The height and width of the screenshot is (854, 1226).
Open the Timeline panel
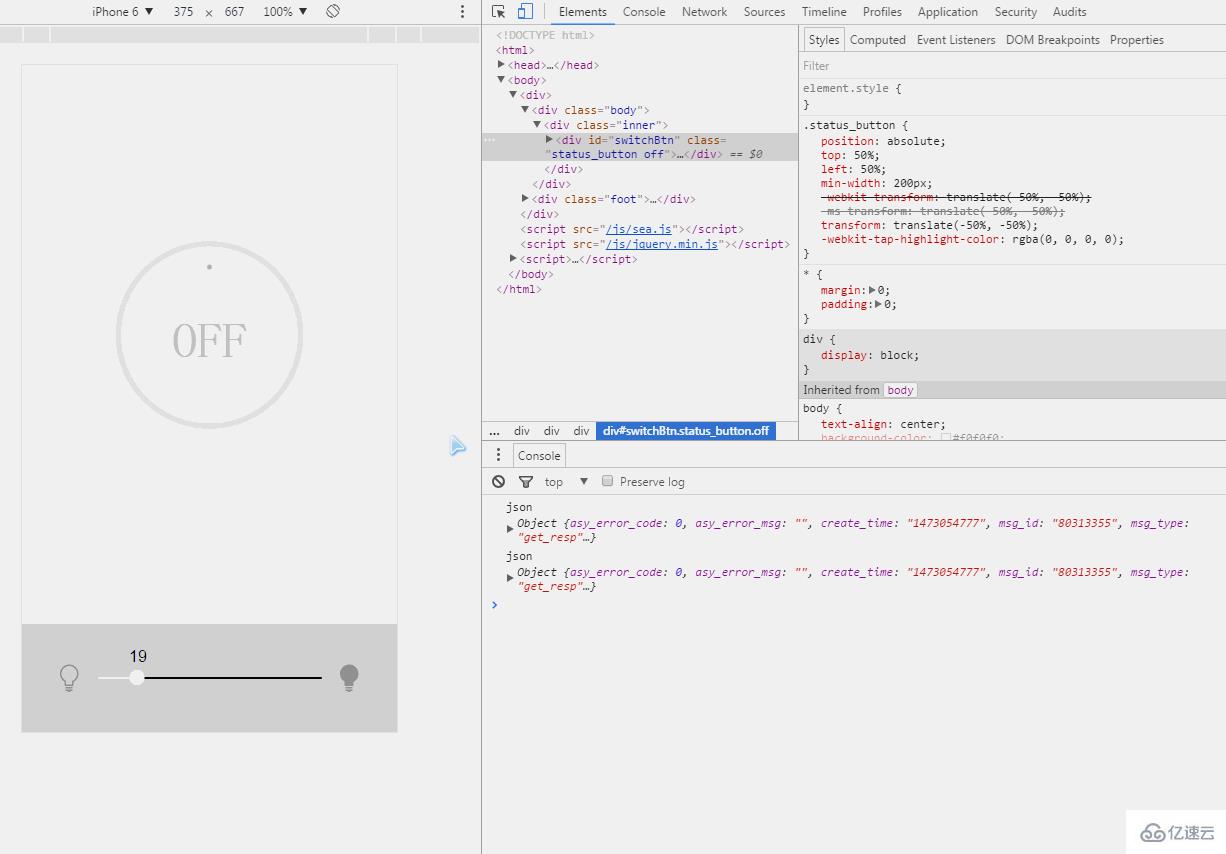[824, 12]
